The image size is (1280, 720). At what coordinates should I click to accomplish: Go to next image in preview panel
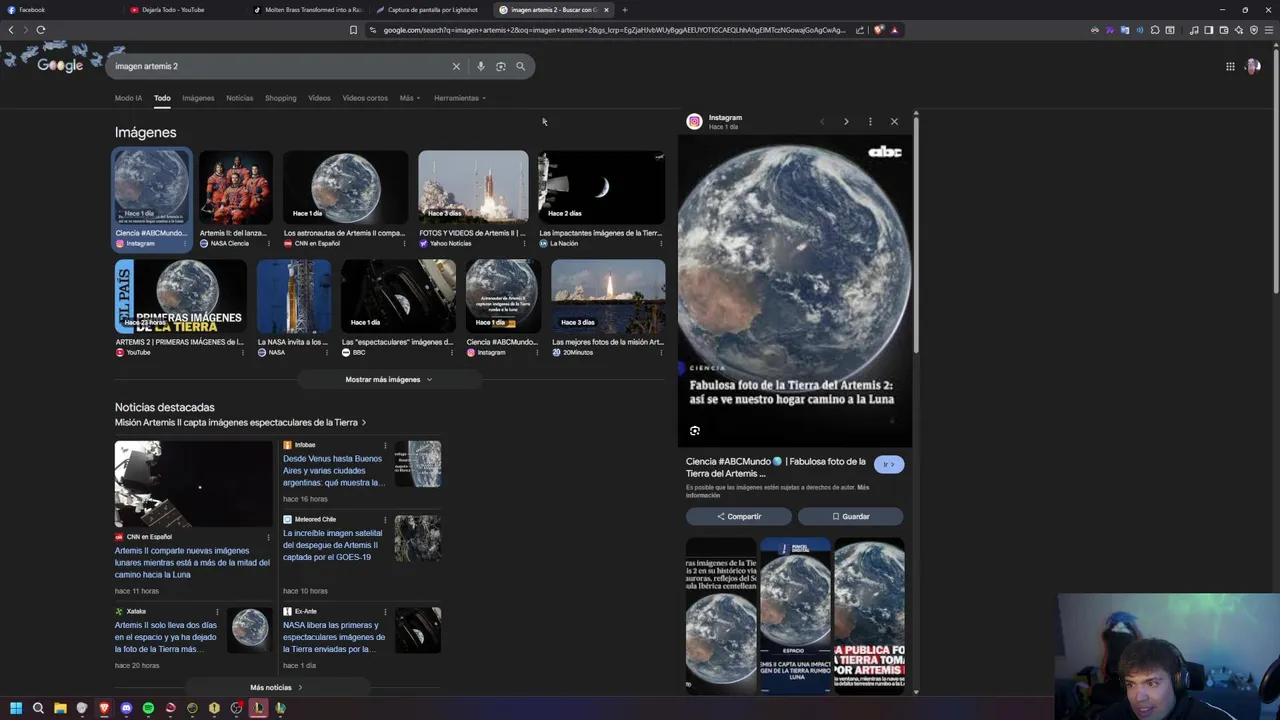pos(846,122)
